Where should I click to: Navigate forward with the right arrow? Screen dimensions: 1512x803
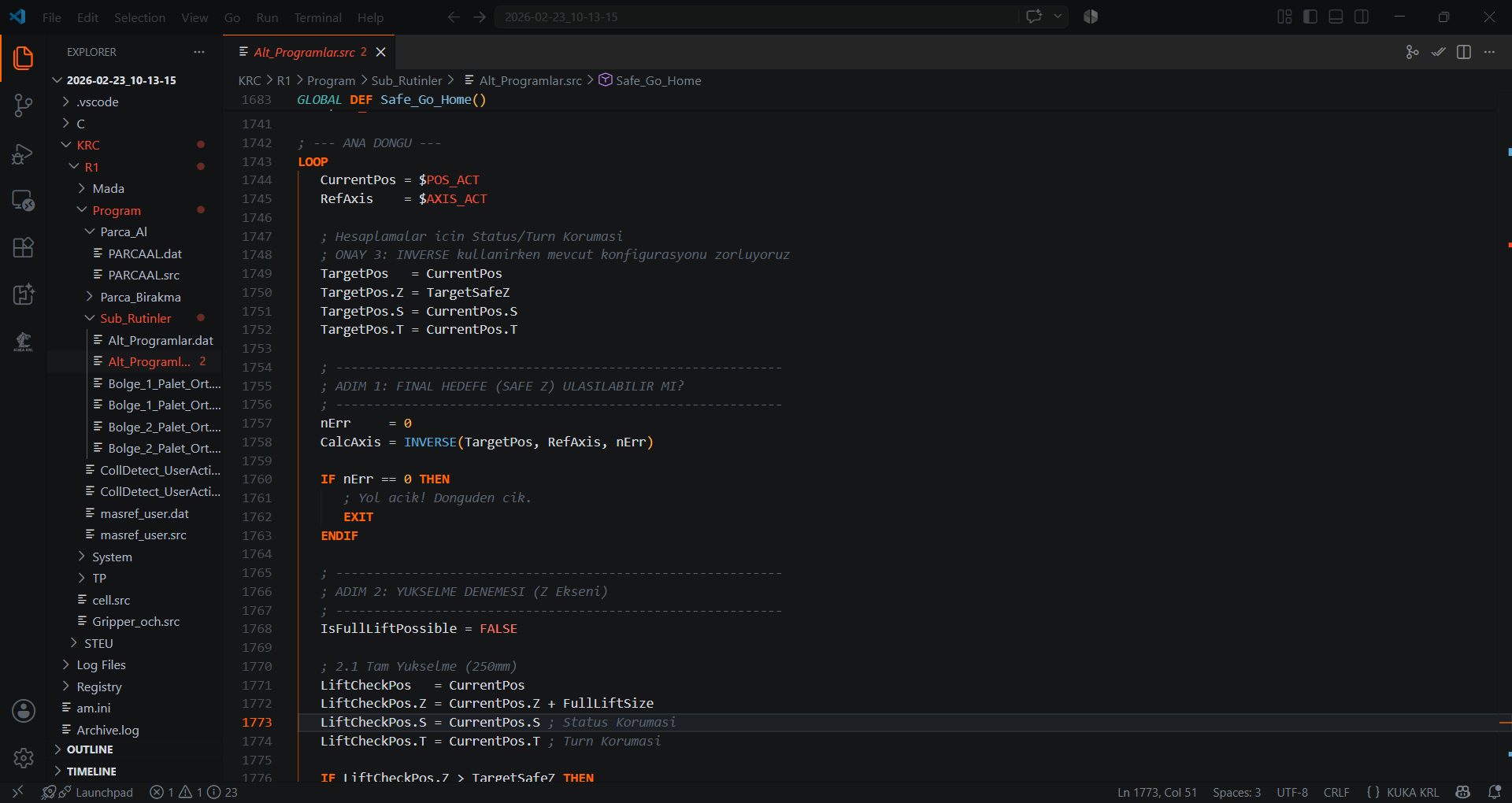click(480, 17)
